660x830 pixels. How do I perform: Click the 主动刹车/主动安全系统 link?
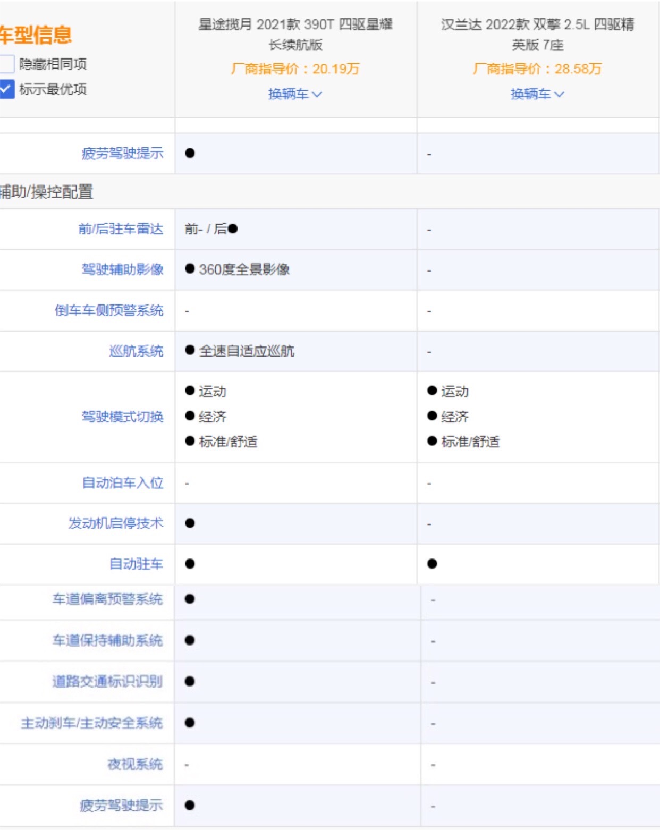pyautogui.click(x=92, y=723)
